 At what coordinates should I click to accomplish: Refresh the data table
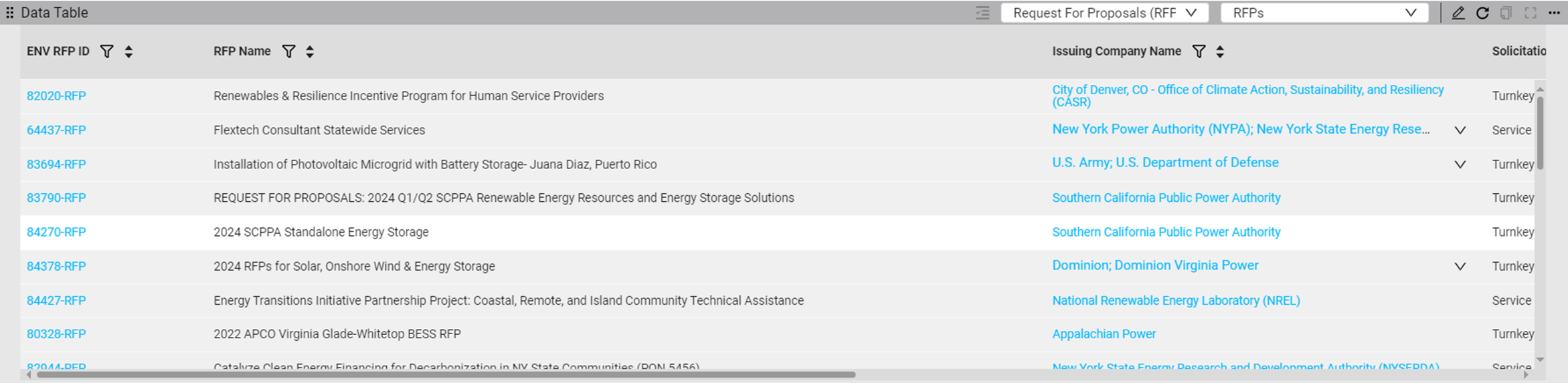click(x=1482, y=13)
